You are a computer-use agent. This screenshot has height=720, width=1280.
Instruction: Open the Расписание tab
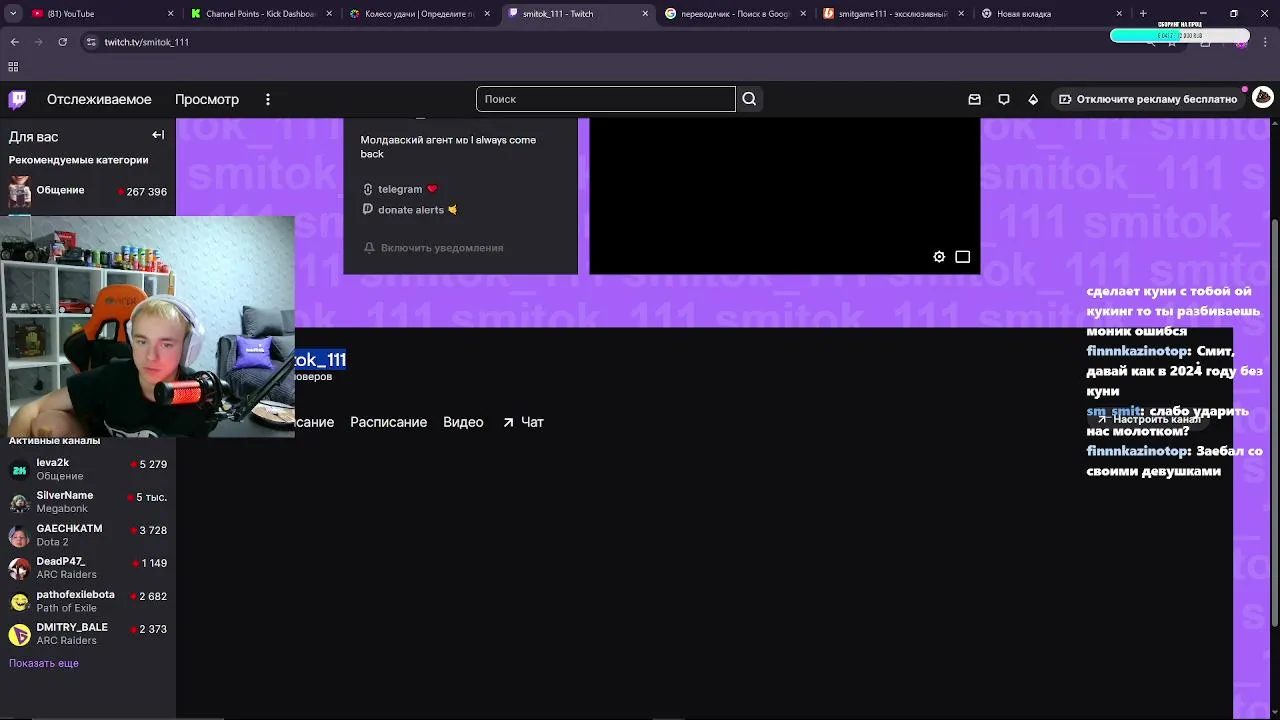pyautogui.click(x=388, y=422)
